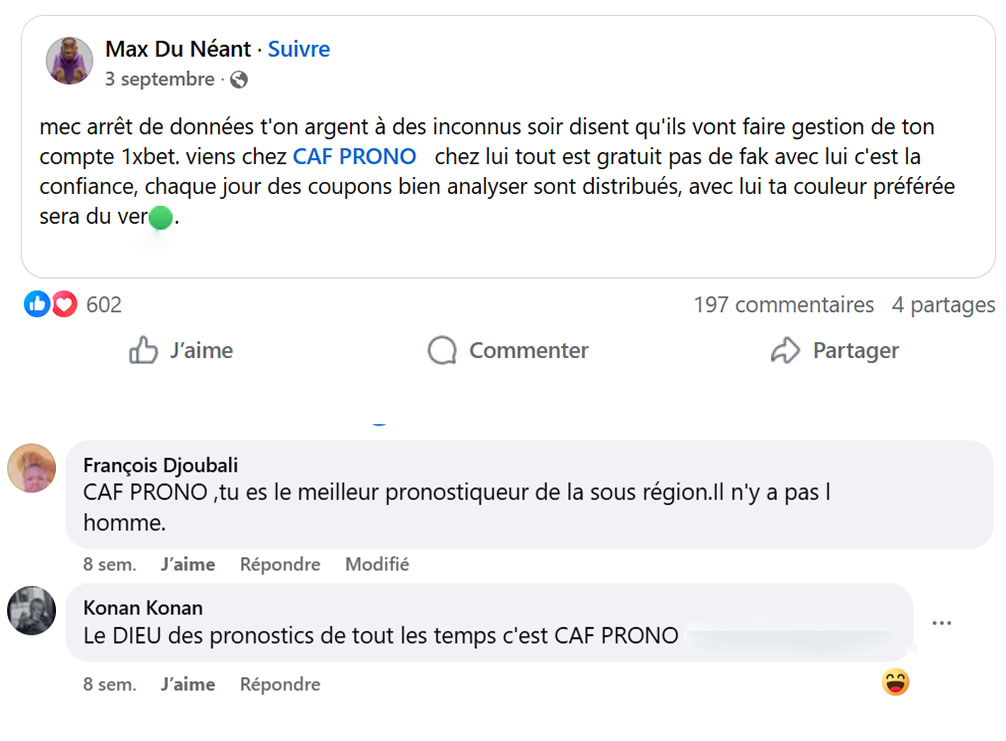Click the green circle emoji in the post
Image resolution: width=1006 pixels, height=741 pixels.
[x=160, y=214]
